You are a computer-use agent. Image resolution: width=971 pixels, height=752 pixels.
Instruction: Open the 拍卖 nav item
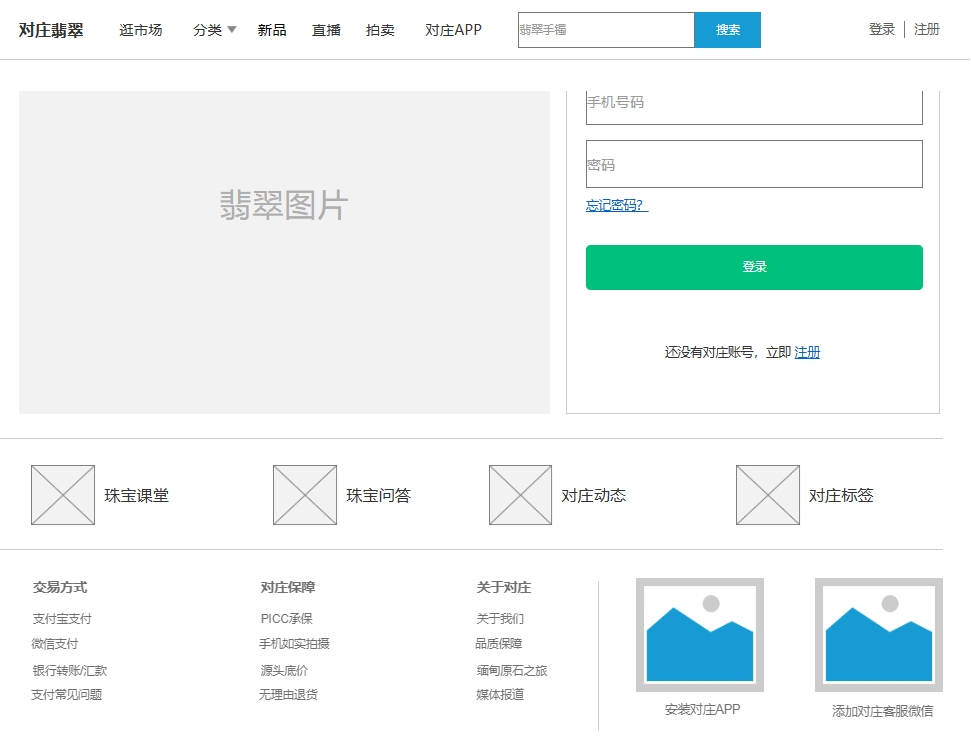pos(380,30)
